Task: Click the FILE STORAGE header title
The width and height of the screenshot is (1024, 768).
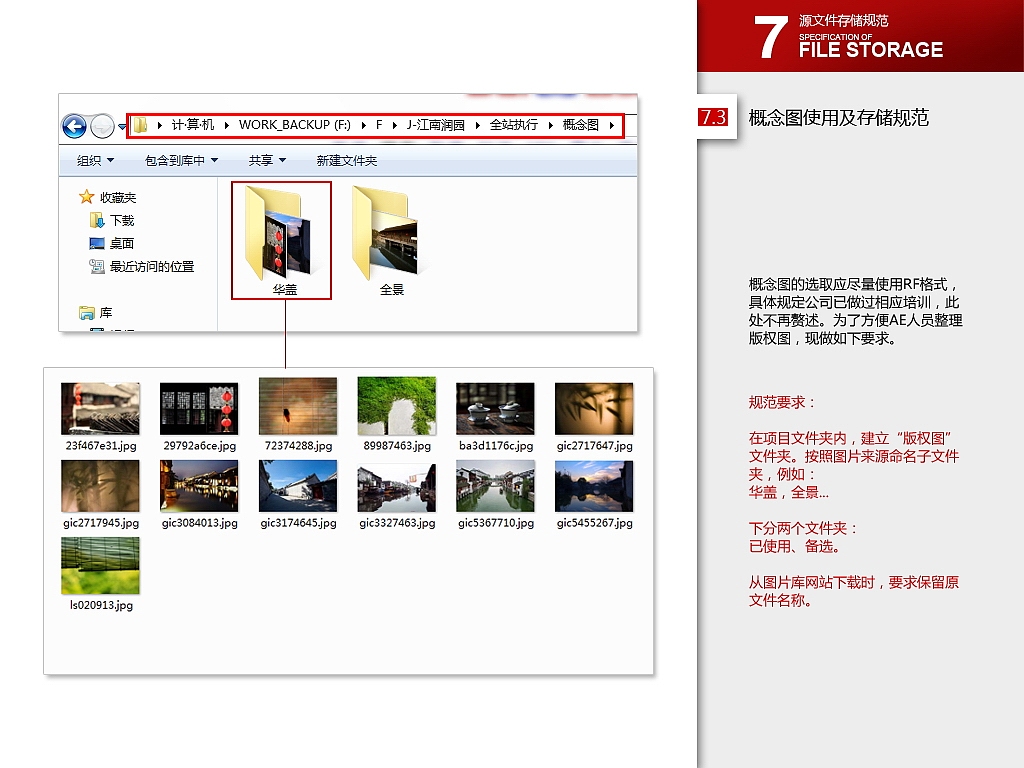Action: (x=871, y=50)
